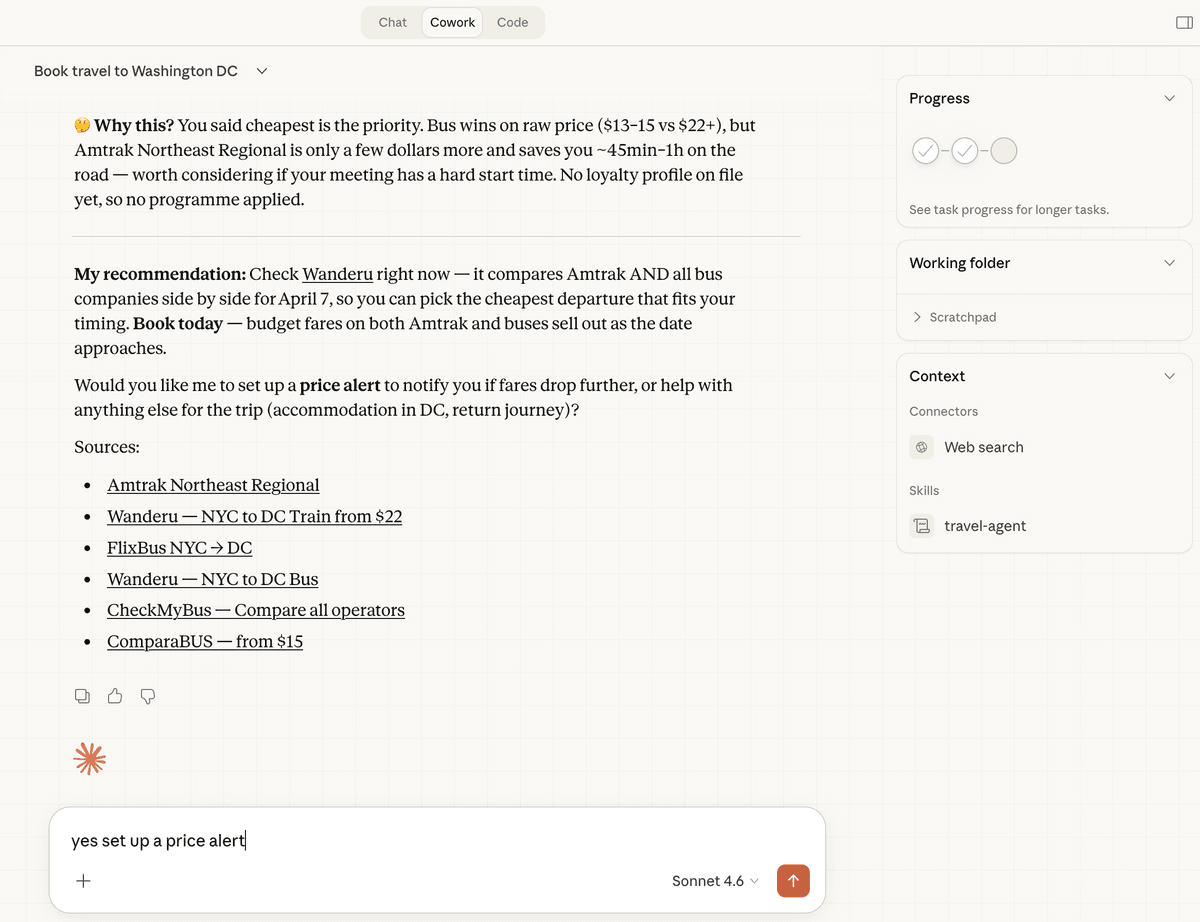Click the second completed progress step circle
Viewport: 1200px width, 922px height.
(965, 151)
